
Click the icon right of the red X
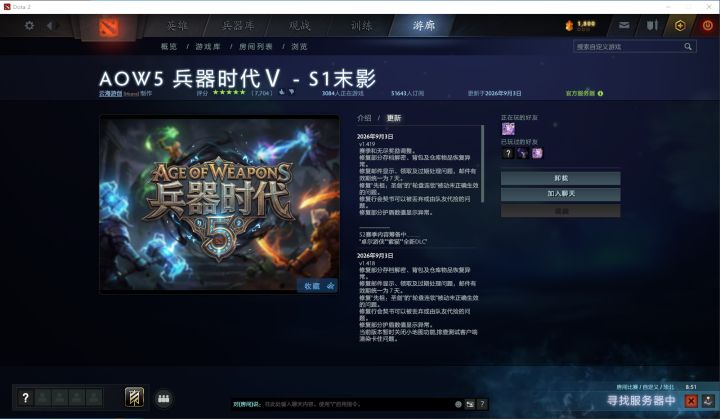708,401
